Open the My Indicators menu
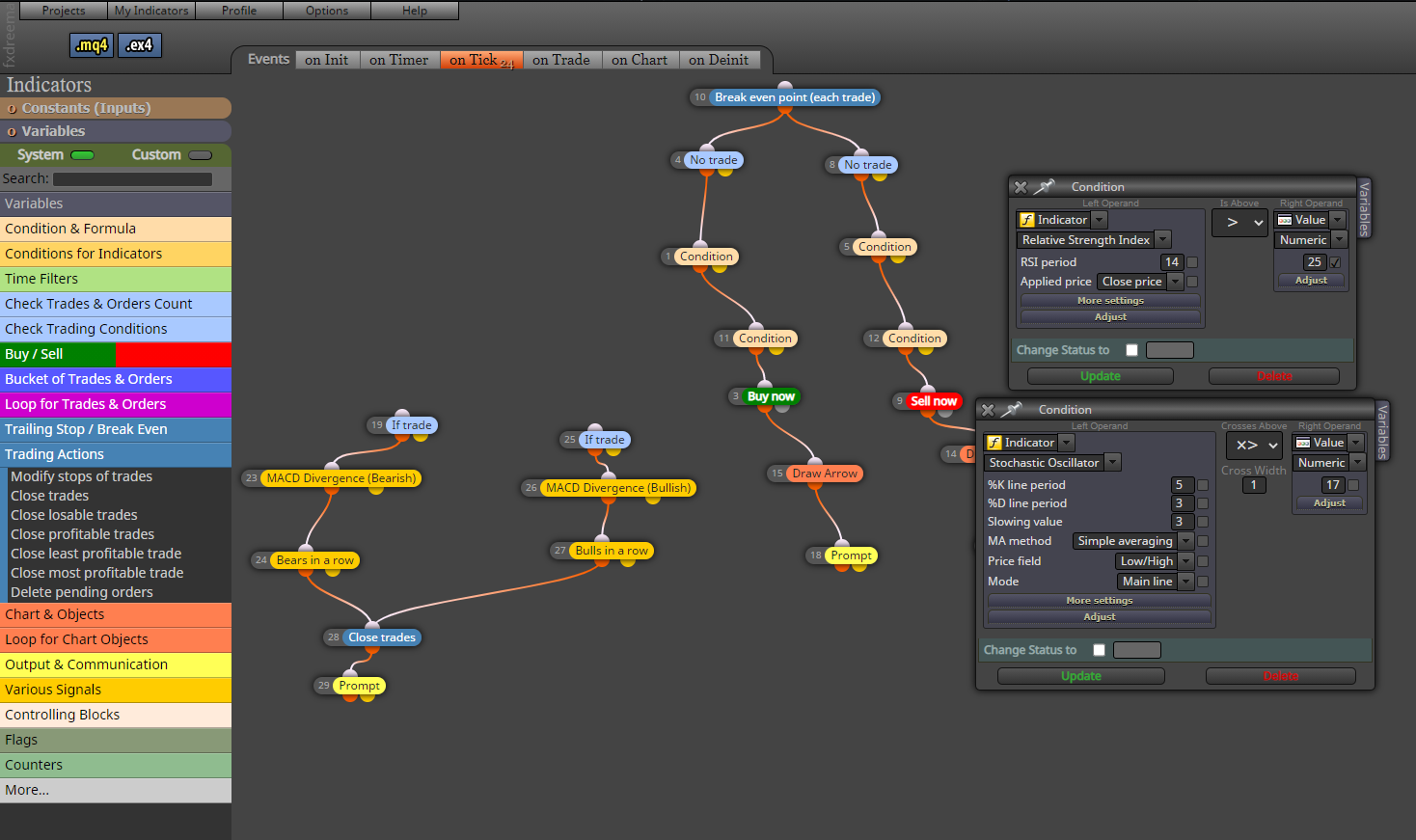 [151, 11]
